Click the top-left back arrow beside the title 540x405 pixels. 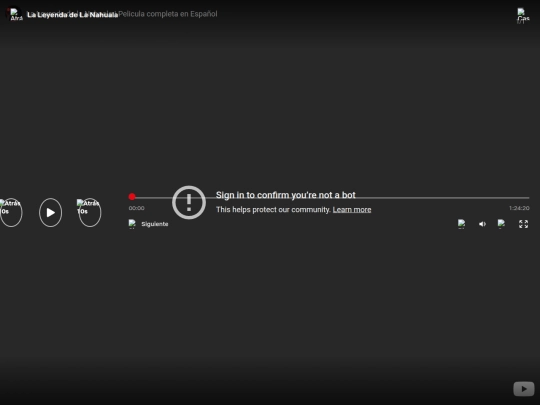click(15, 14)
